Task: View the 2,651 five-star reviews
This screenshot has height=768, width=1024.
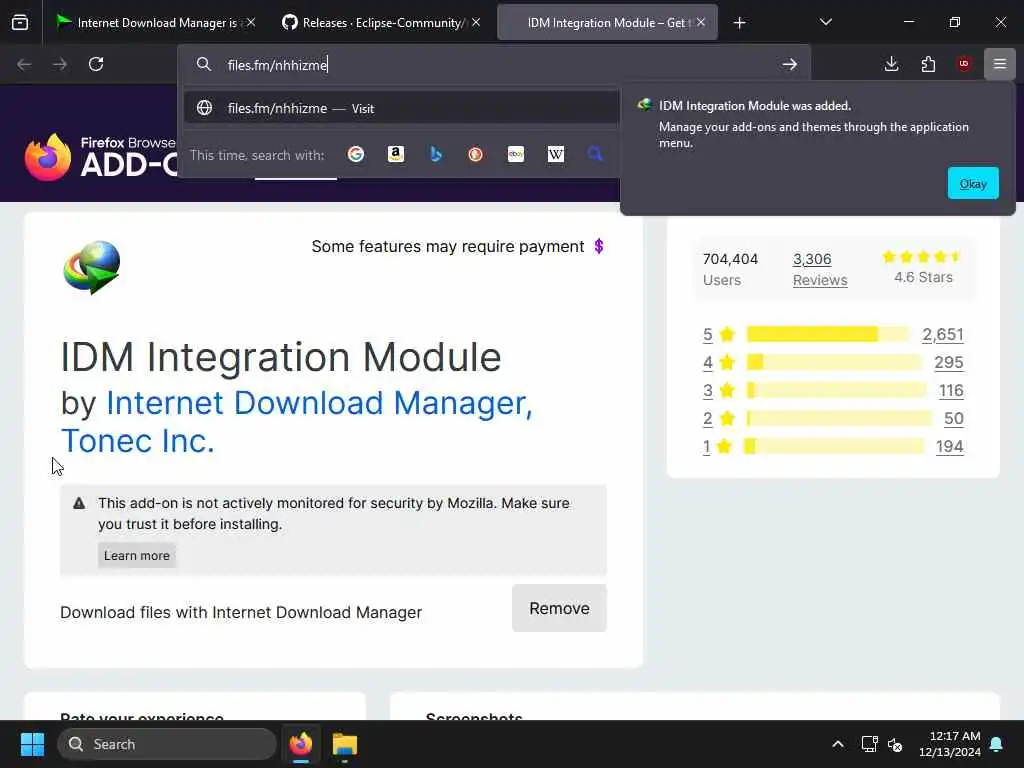Action: click(942, 334)
